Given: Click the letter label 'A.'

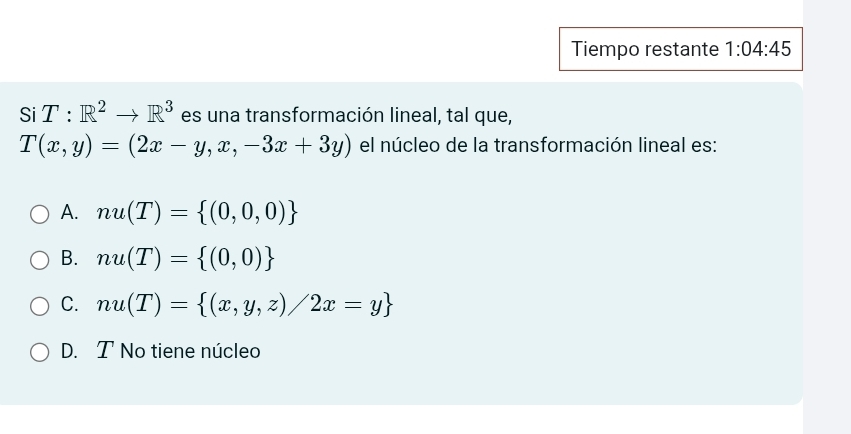Looking at the screenshot, I should tap(69, 213).
